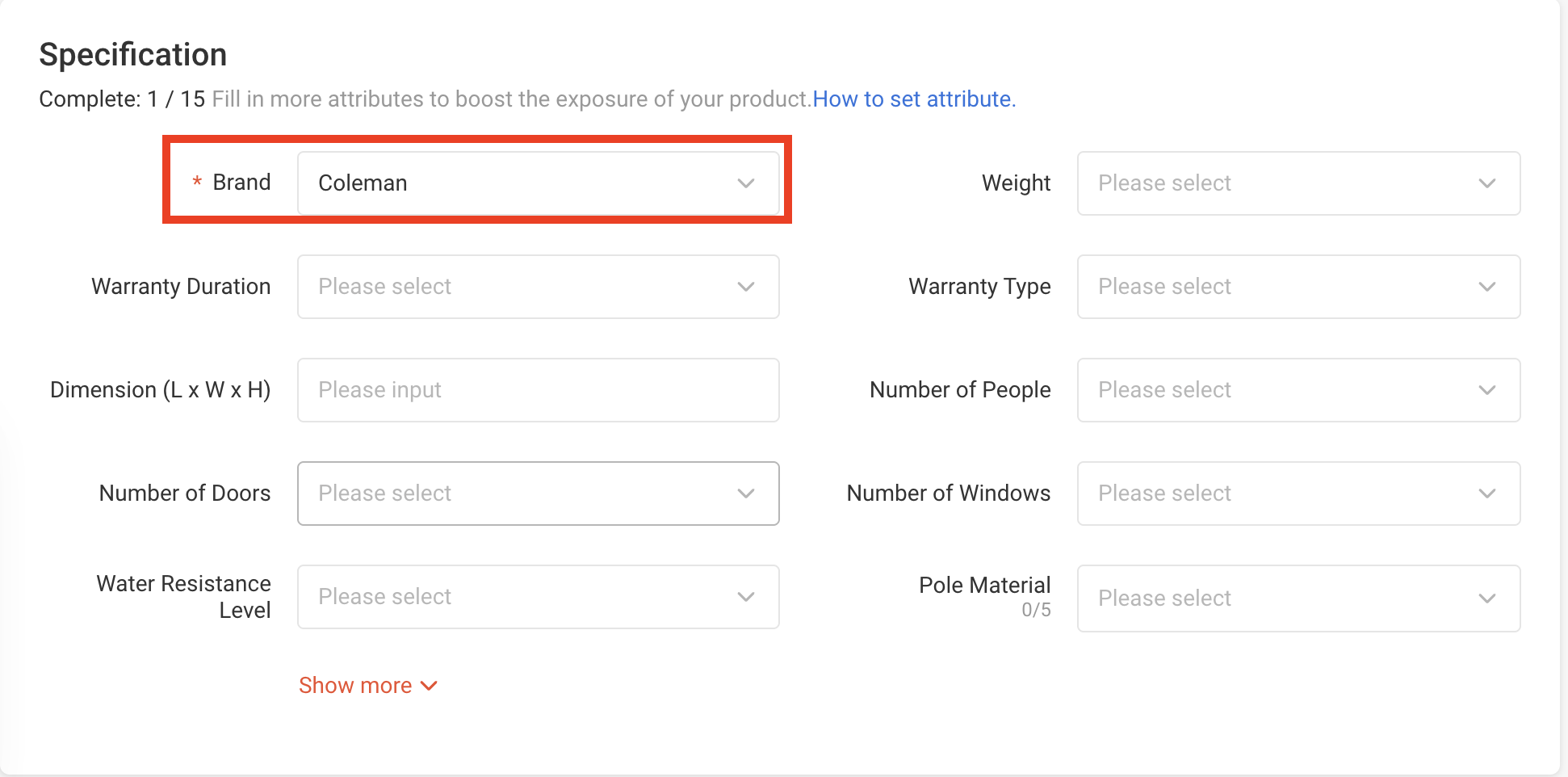Expand the Warranty Type dropdown

click(1284, 287)
